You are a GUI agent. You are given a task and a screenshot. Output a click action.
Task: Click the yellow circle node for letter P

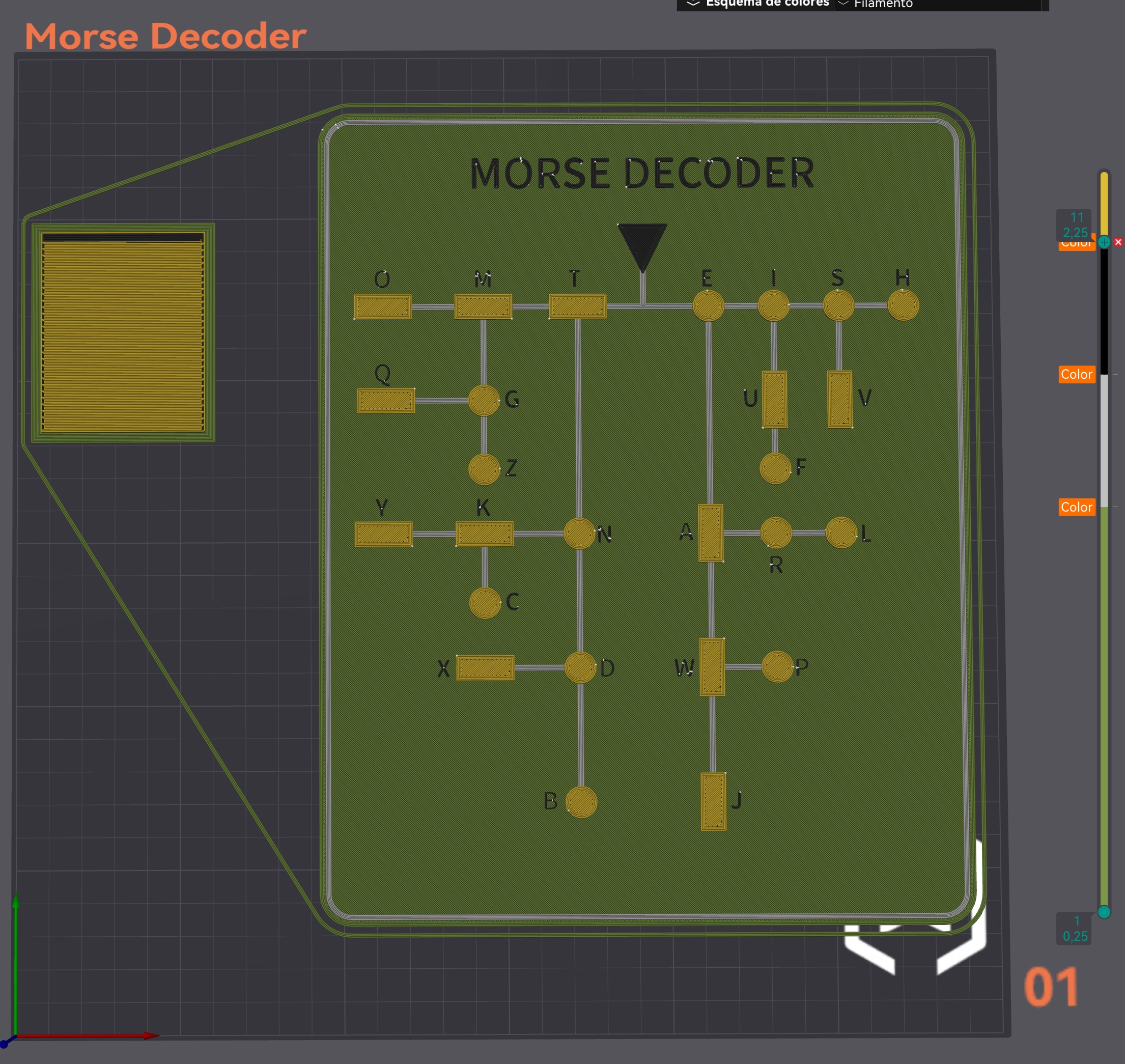[777, 666]
